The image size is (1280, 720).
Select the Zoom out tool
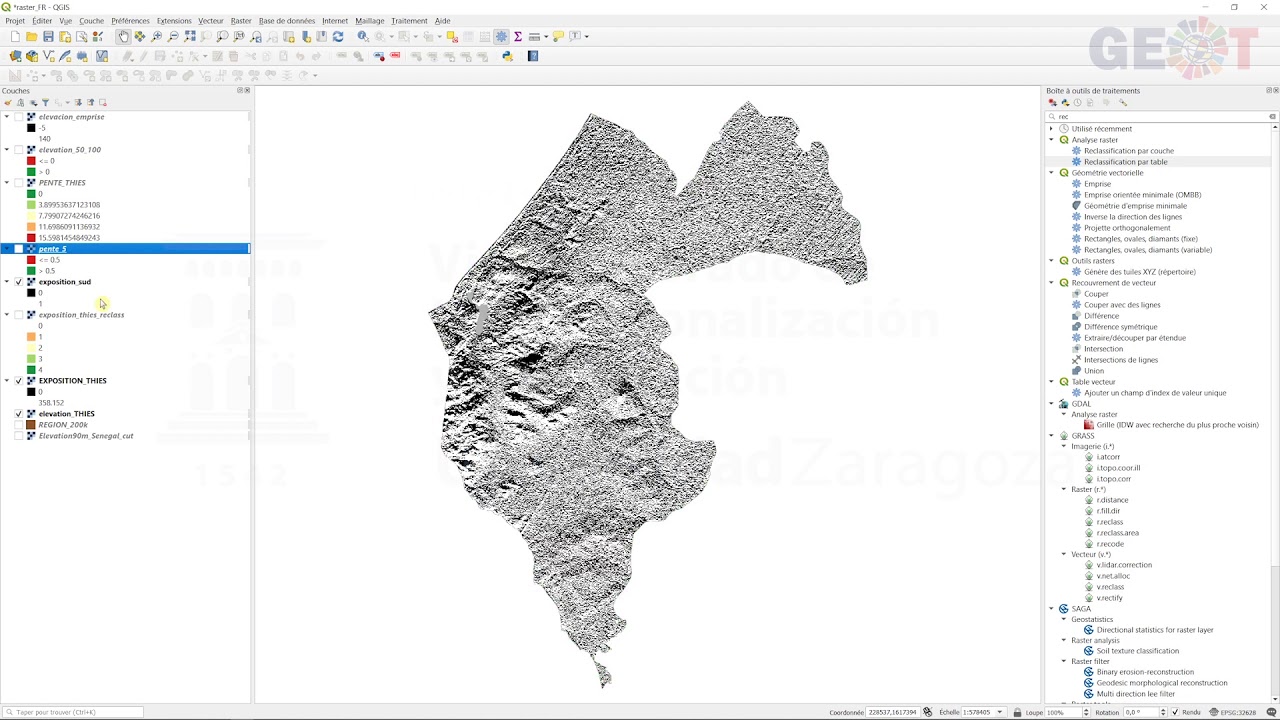pyautogui.click(x=173, y=36)
